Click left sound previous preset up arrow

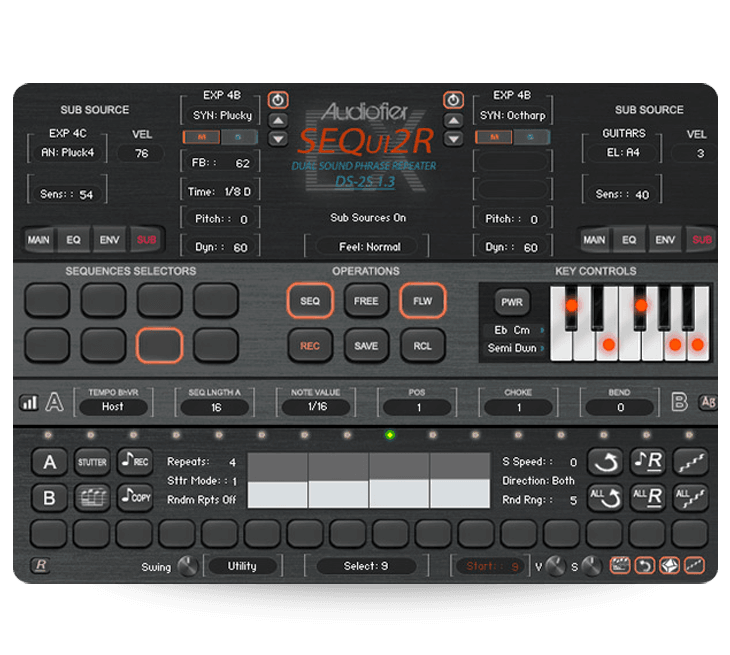click(x=278, y=121)
